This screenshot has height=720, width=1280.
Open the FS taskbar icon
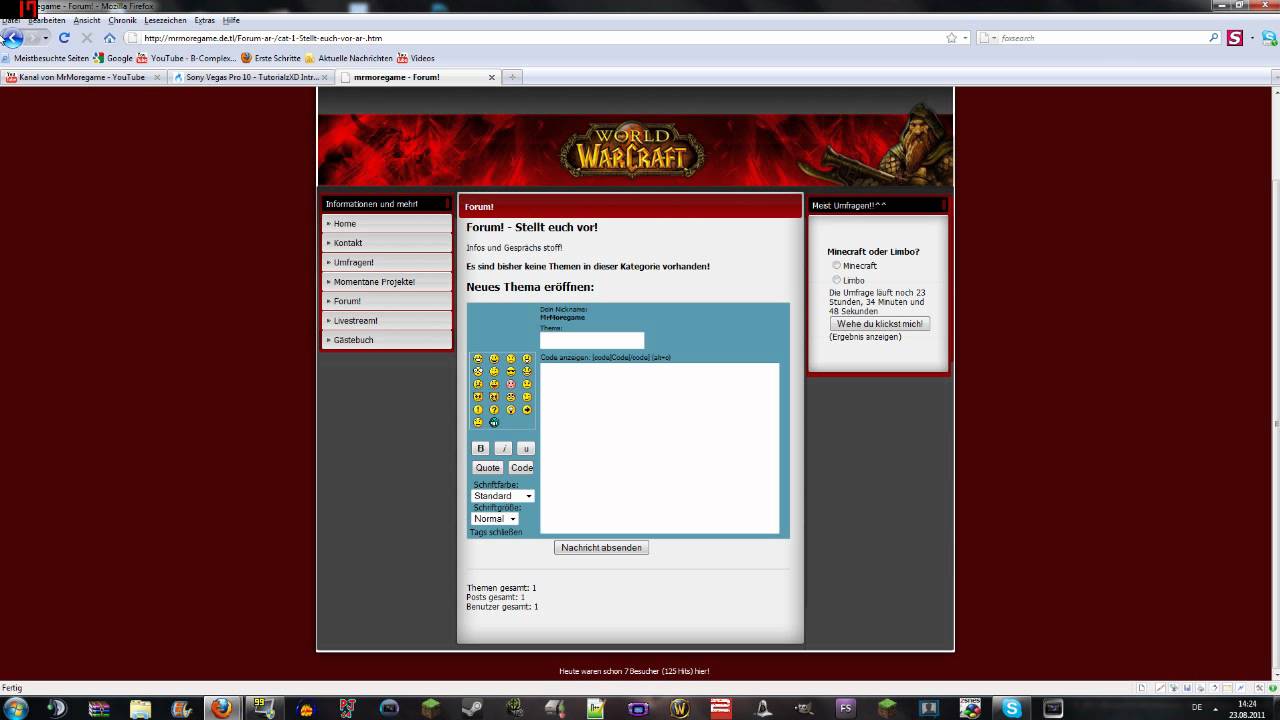[x=846, y=708]
